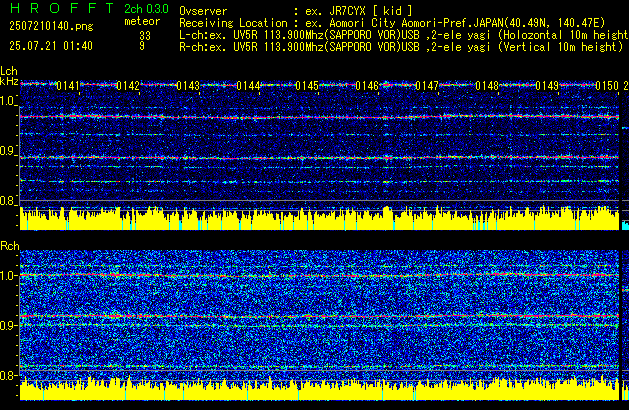Click the yellow Lch signal level bar graph
The width and height of the screenshot is (629, 410).
(x=319, y=219)
